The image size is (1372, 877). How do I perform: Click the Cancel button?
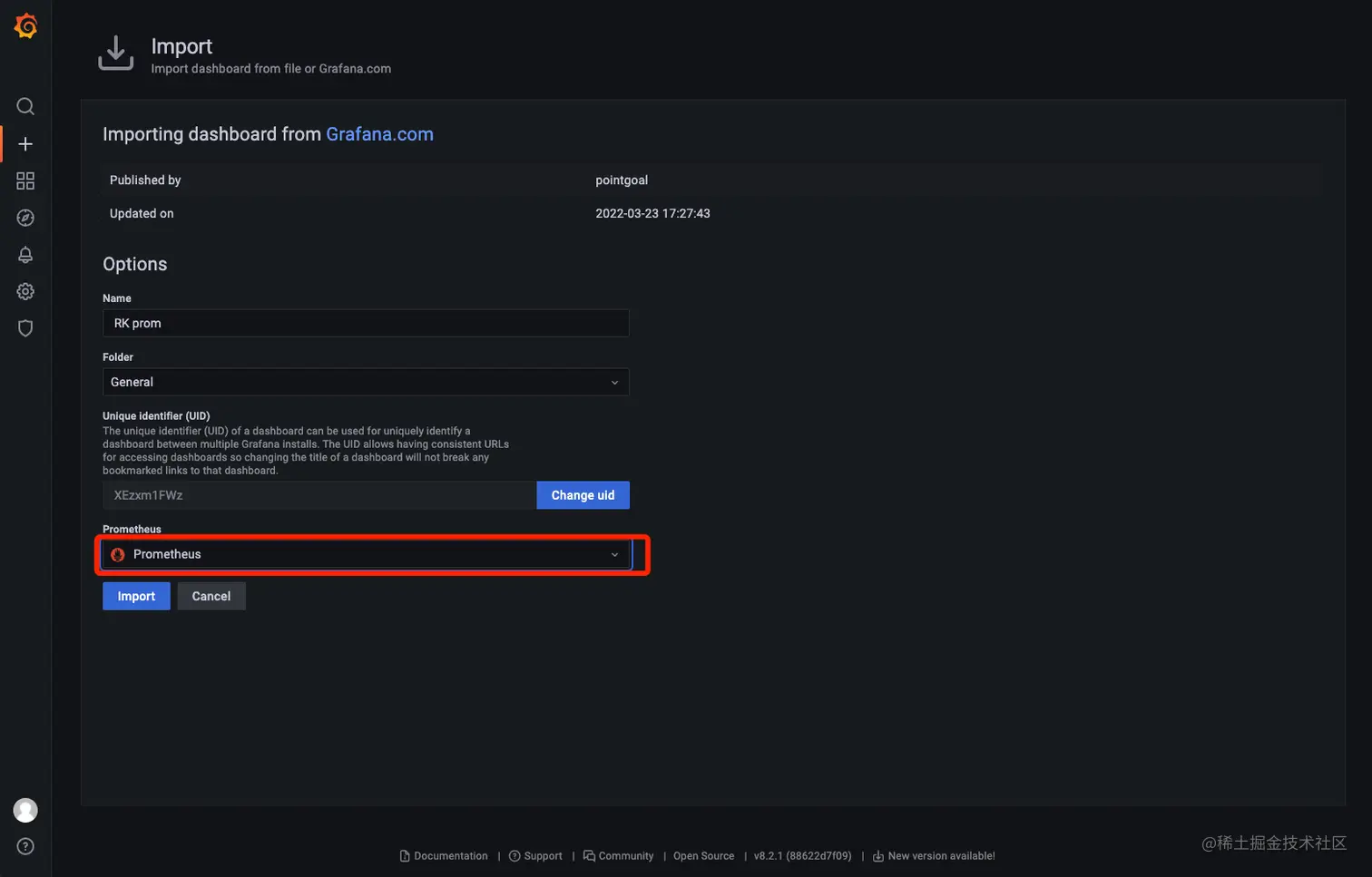pyautogui.click(x=211, y=596)
